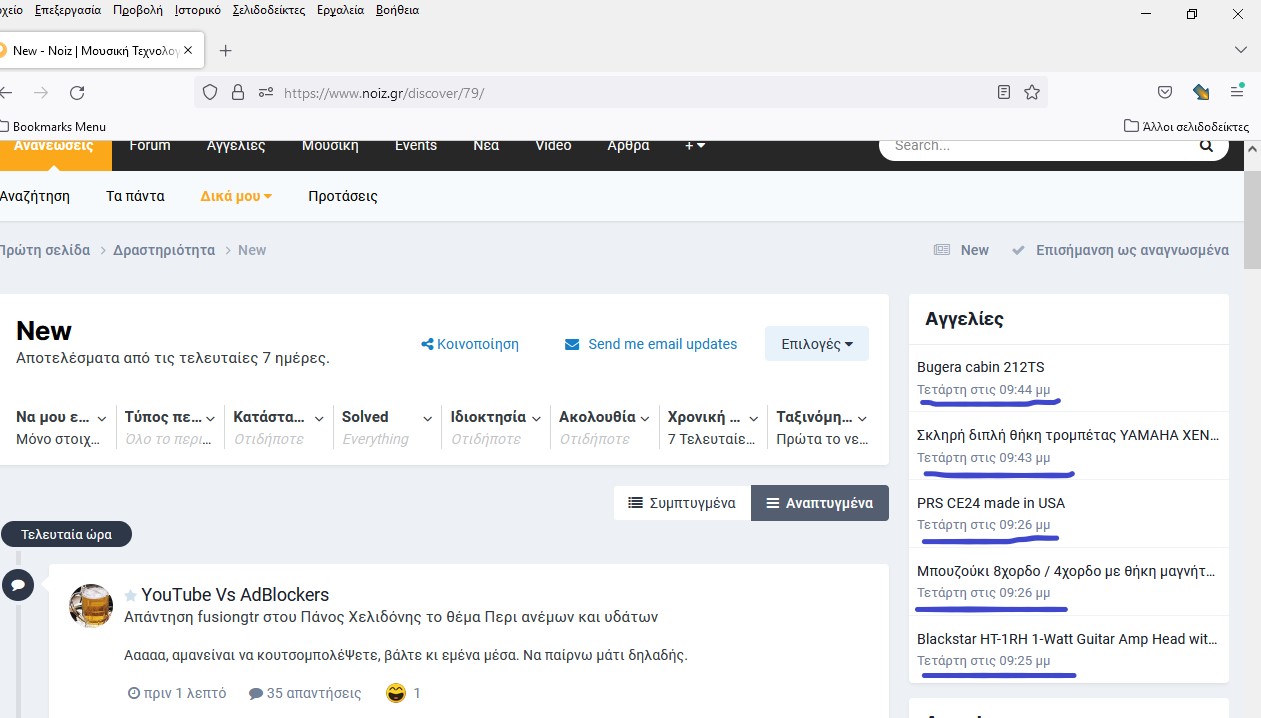Open the Προβολή menu

tap(138, 10)
